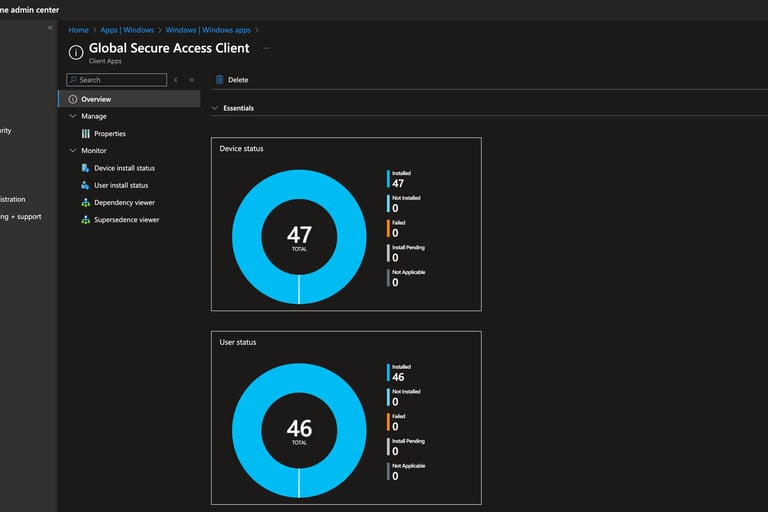The width and height of the screenshot is (768, 512).
Task: Click the Properties bars icon
Action: pos(86,134)
